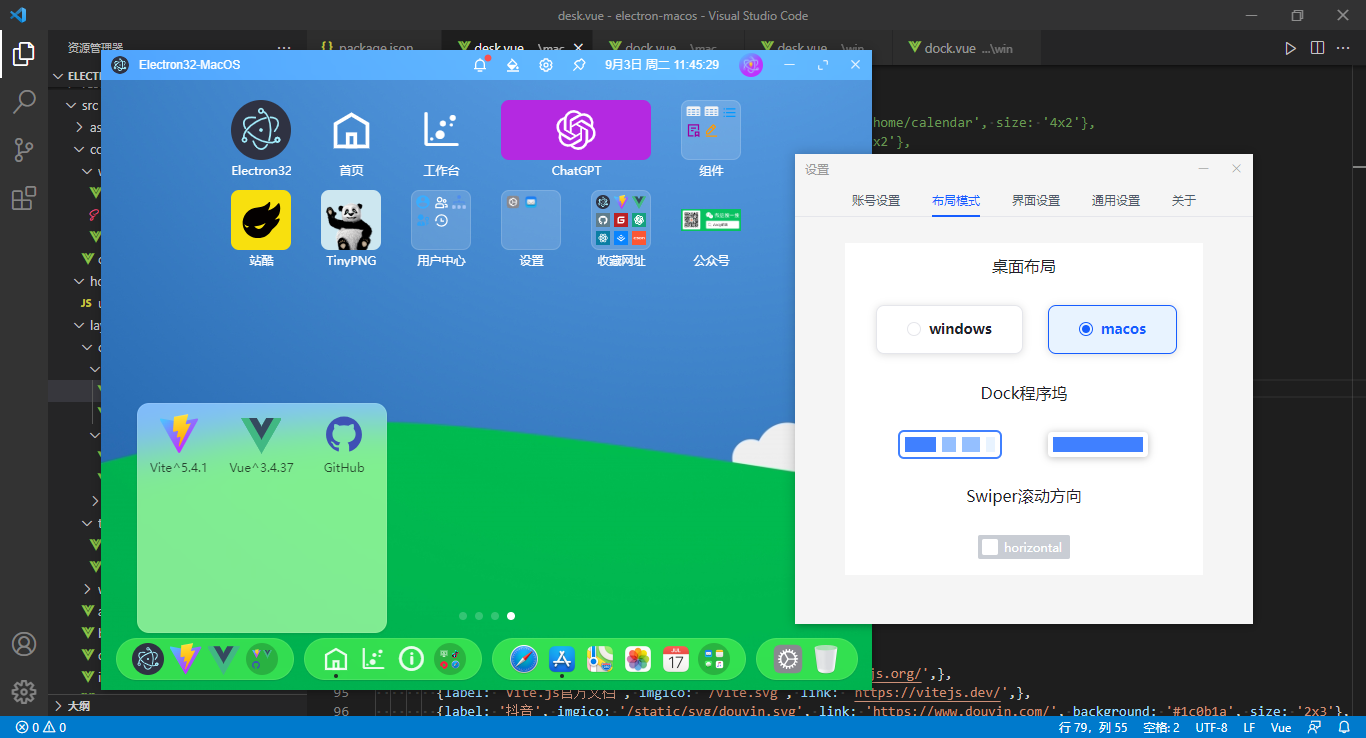Click the pin icon in title bar
This screenshot has width=1366, height=738.
click(579, 65)
